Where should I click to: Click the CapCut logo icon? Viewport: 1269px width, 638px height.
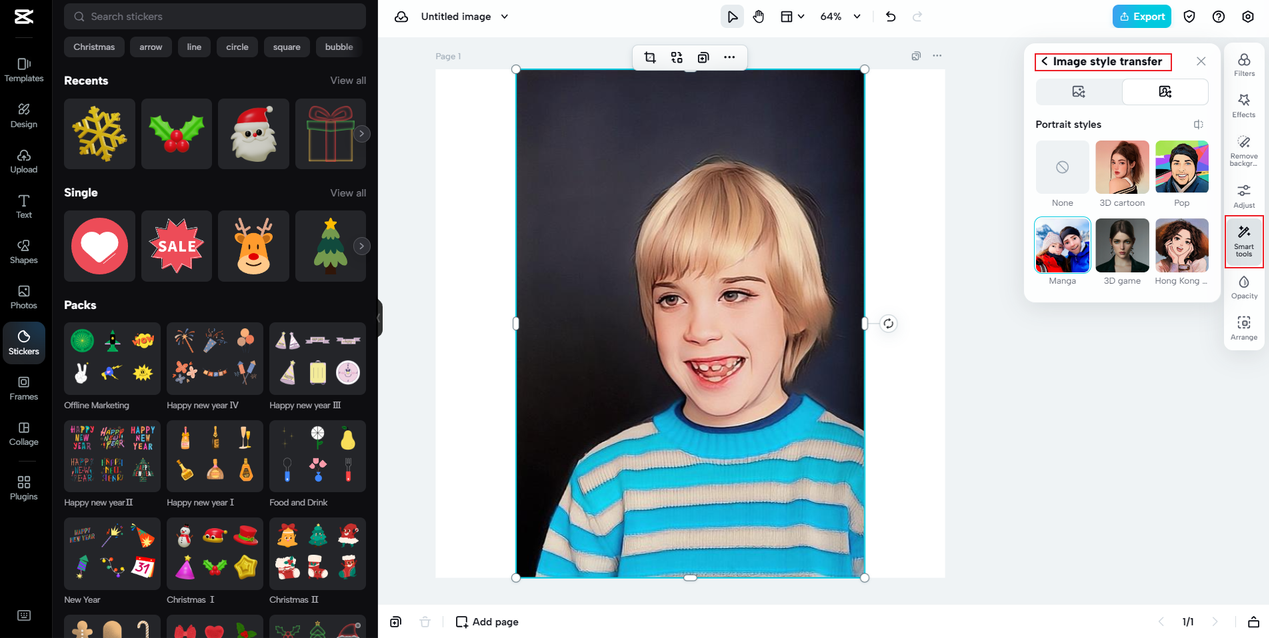coord(24,16)
